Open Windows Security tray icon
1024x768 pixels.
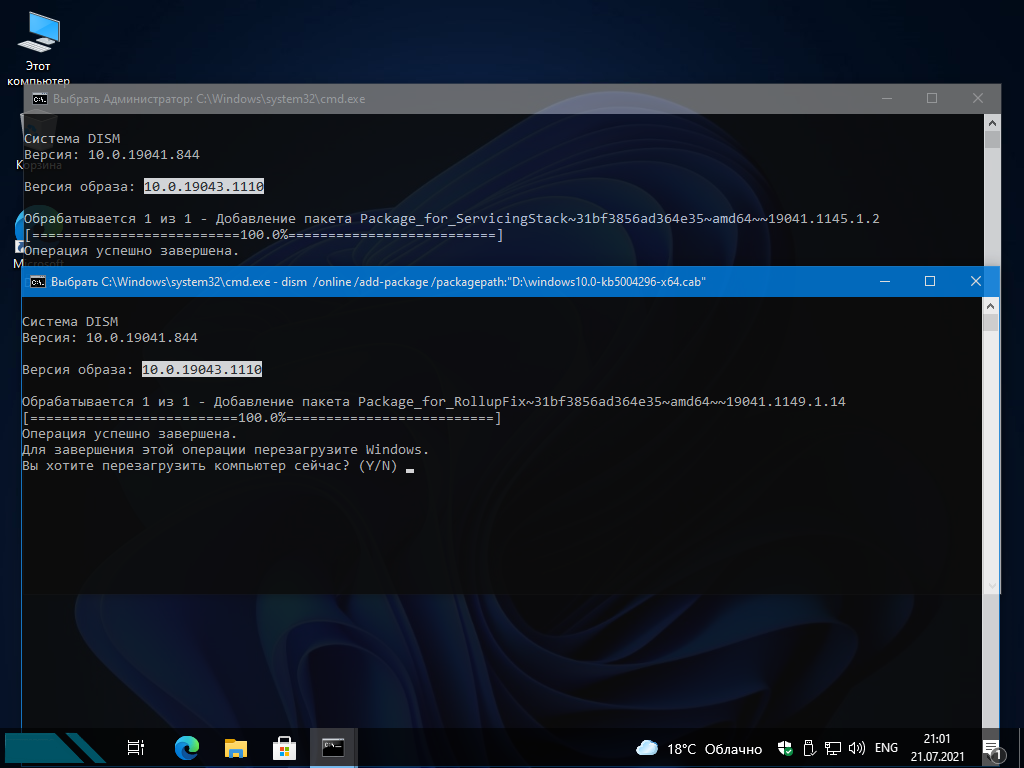pos(786,748)
